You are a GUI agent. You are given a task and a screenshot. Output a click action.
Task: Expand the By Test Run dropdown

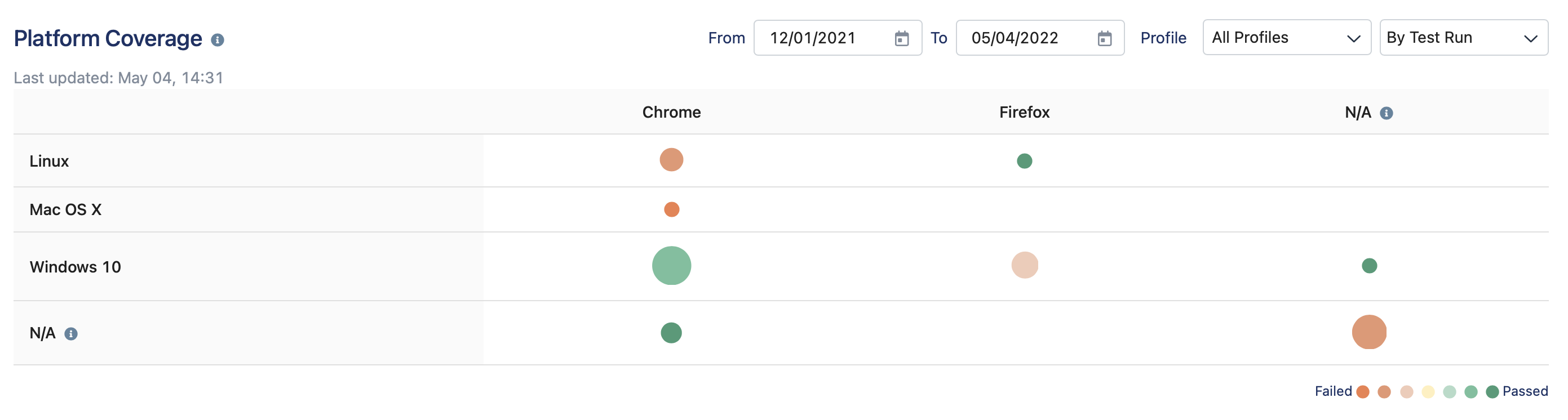click(x=1463, y=38)
